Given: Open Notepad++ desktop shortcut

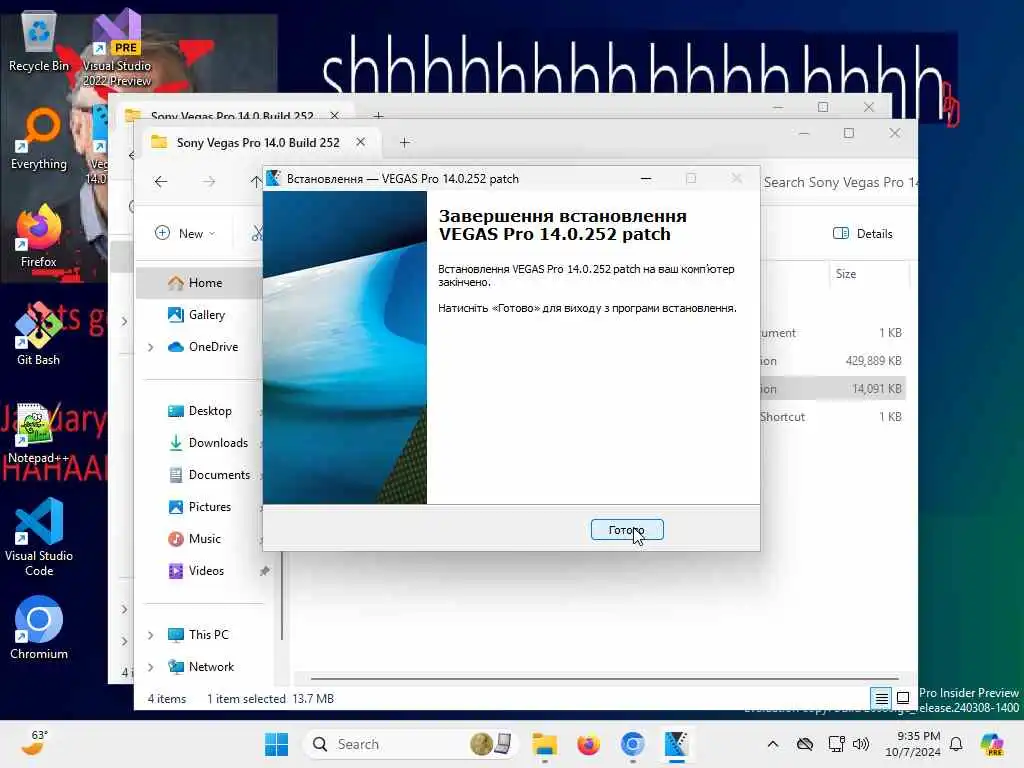Looking at the screenshot, I should (39, 433).
